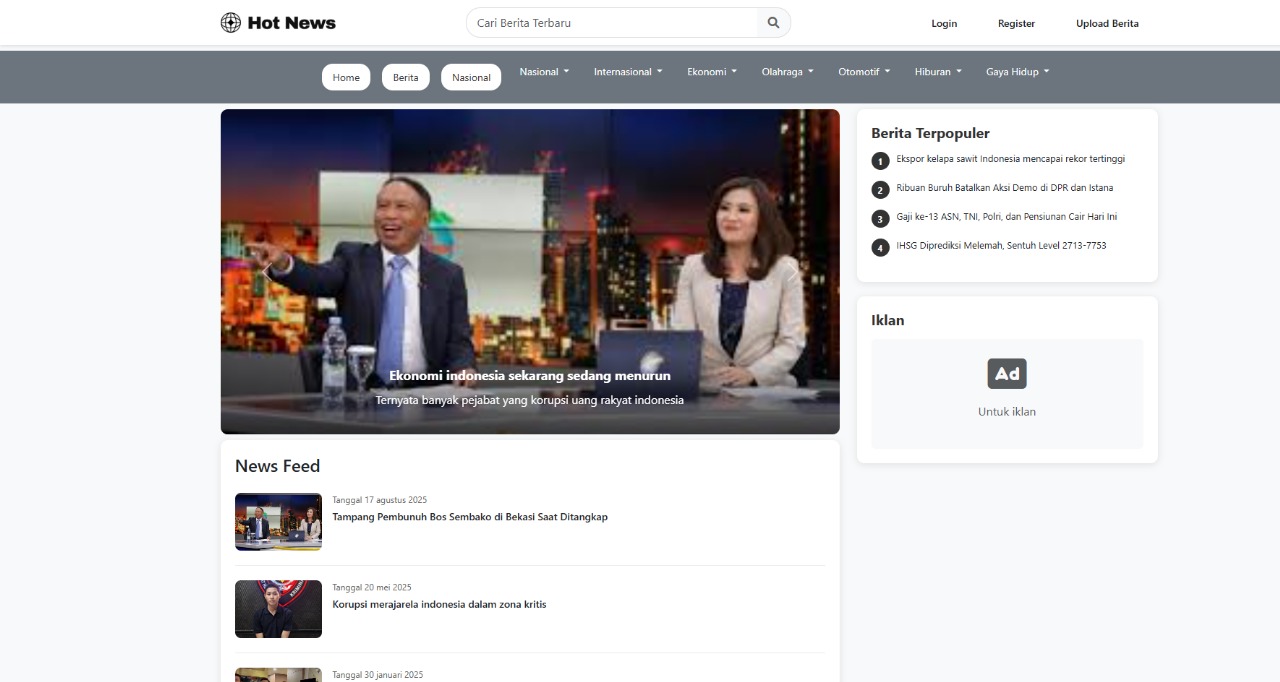Open Korupsi merajarela indonesia article
The image size is (1280, 682).
[439, 604]
